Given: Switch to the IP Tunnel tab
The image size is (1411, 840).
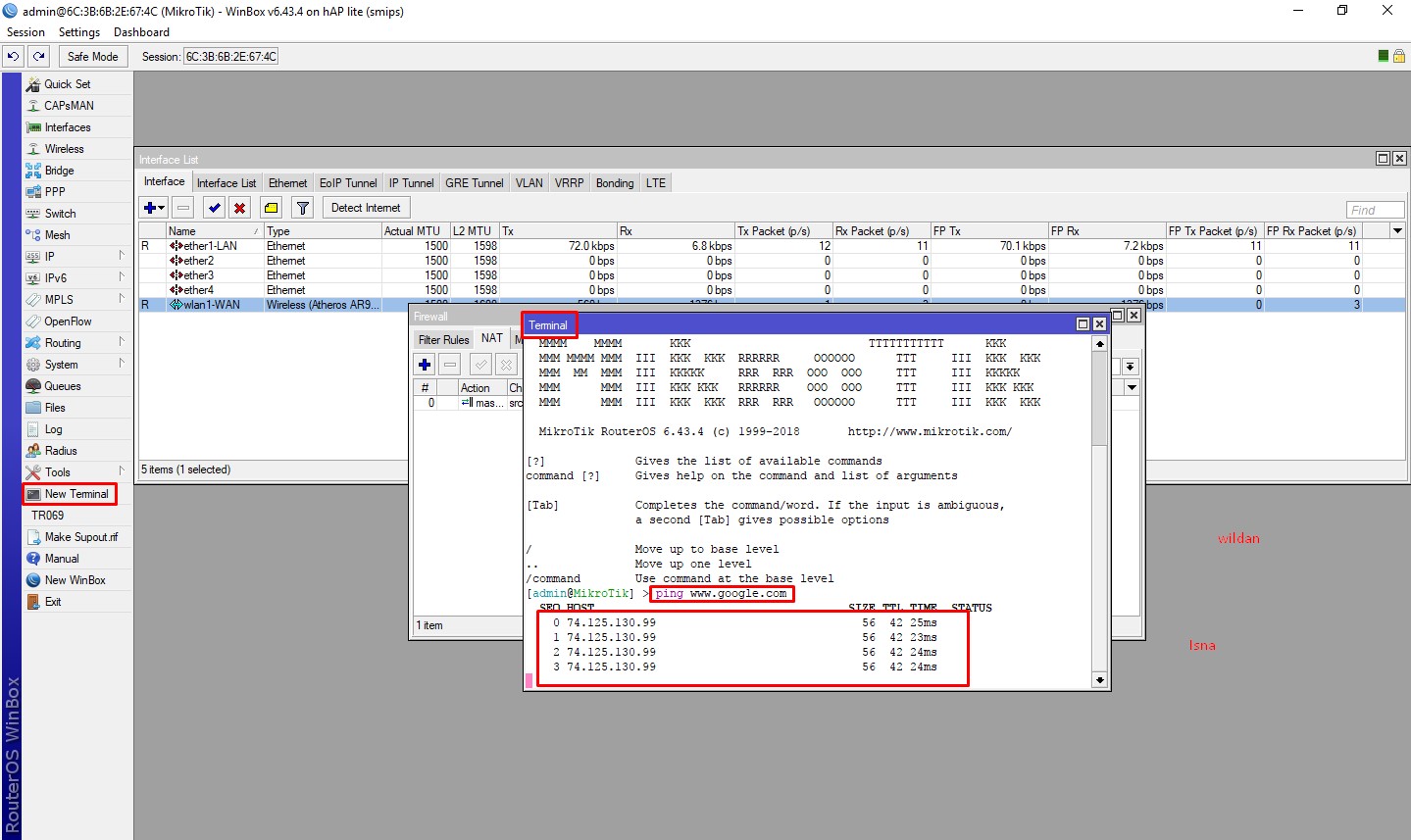Looking at the screenshot, I should [412, 183].
